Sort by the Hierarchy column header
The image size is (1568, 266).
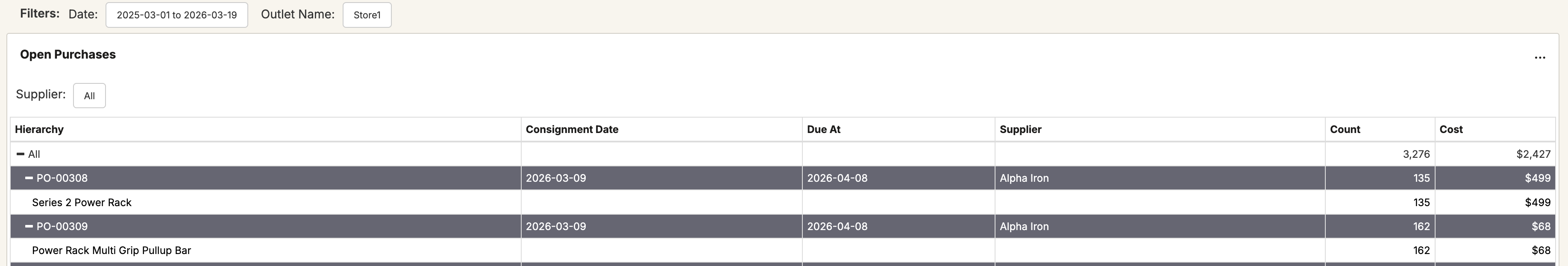point(39,130)
